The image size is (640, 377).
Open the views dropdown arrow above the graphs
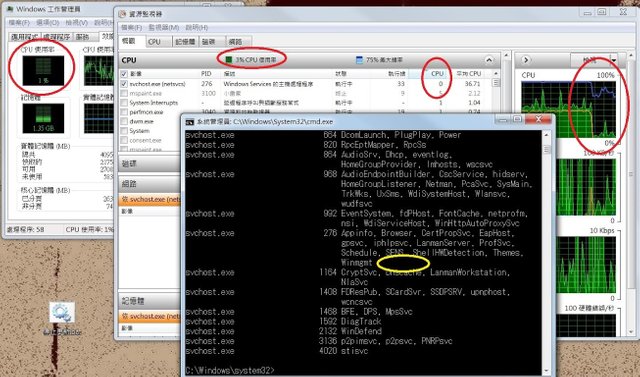(613, 60)
